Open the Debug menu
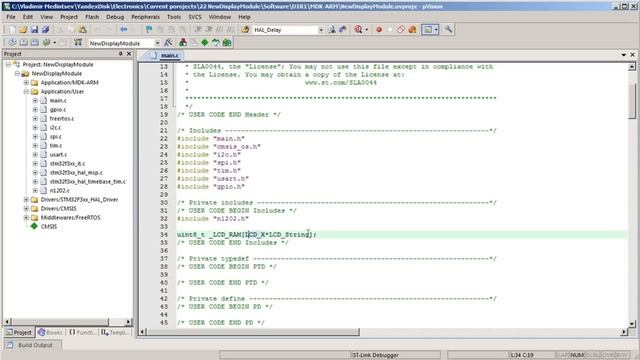The height and width of the screenshot is (360, 640). point(115,17)
